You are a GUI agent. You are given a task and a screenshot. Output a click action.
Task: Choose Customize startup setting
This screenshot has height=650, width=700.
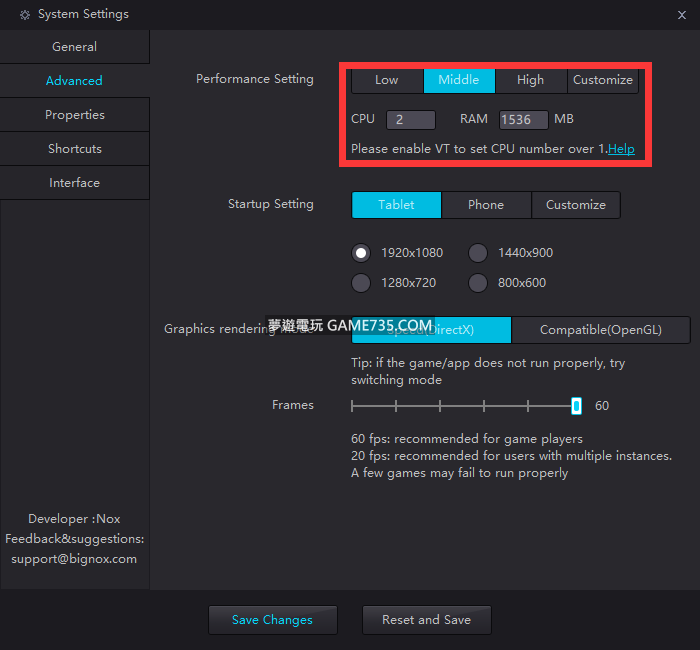pyautogui.click(x=576, y=205)
